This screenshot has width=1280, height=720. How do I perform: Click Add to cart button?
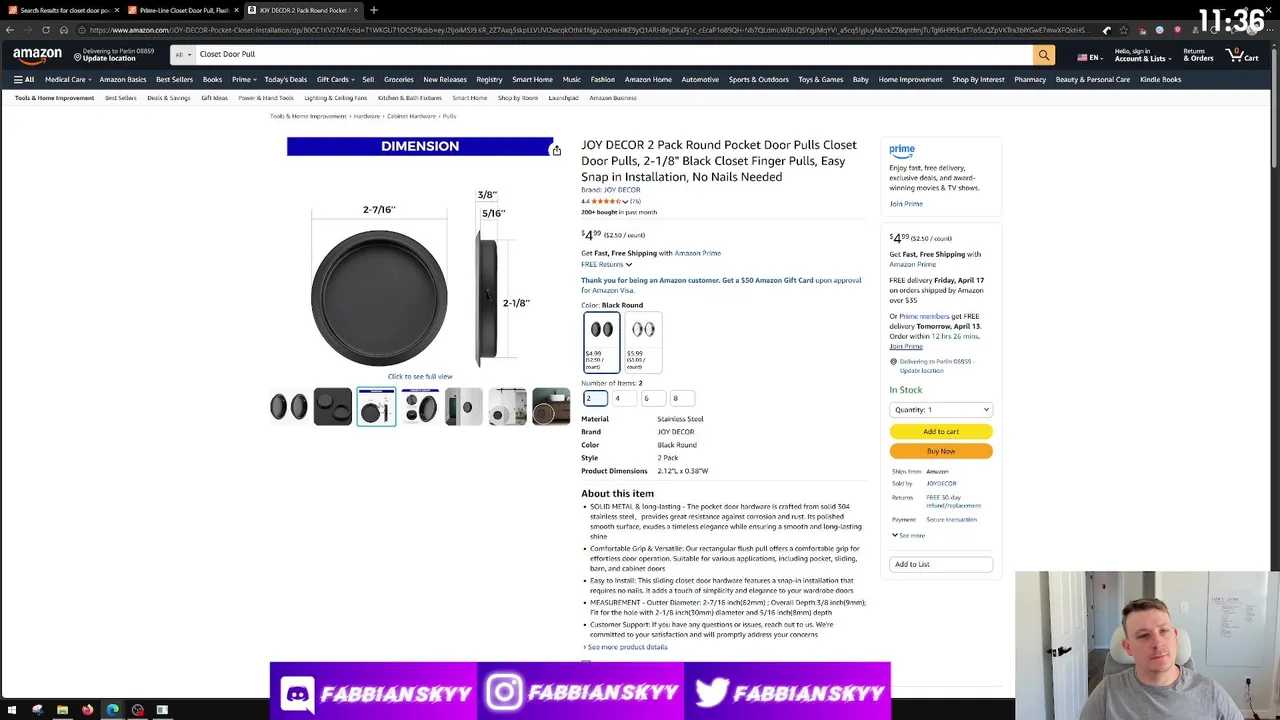(941, 431)
